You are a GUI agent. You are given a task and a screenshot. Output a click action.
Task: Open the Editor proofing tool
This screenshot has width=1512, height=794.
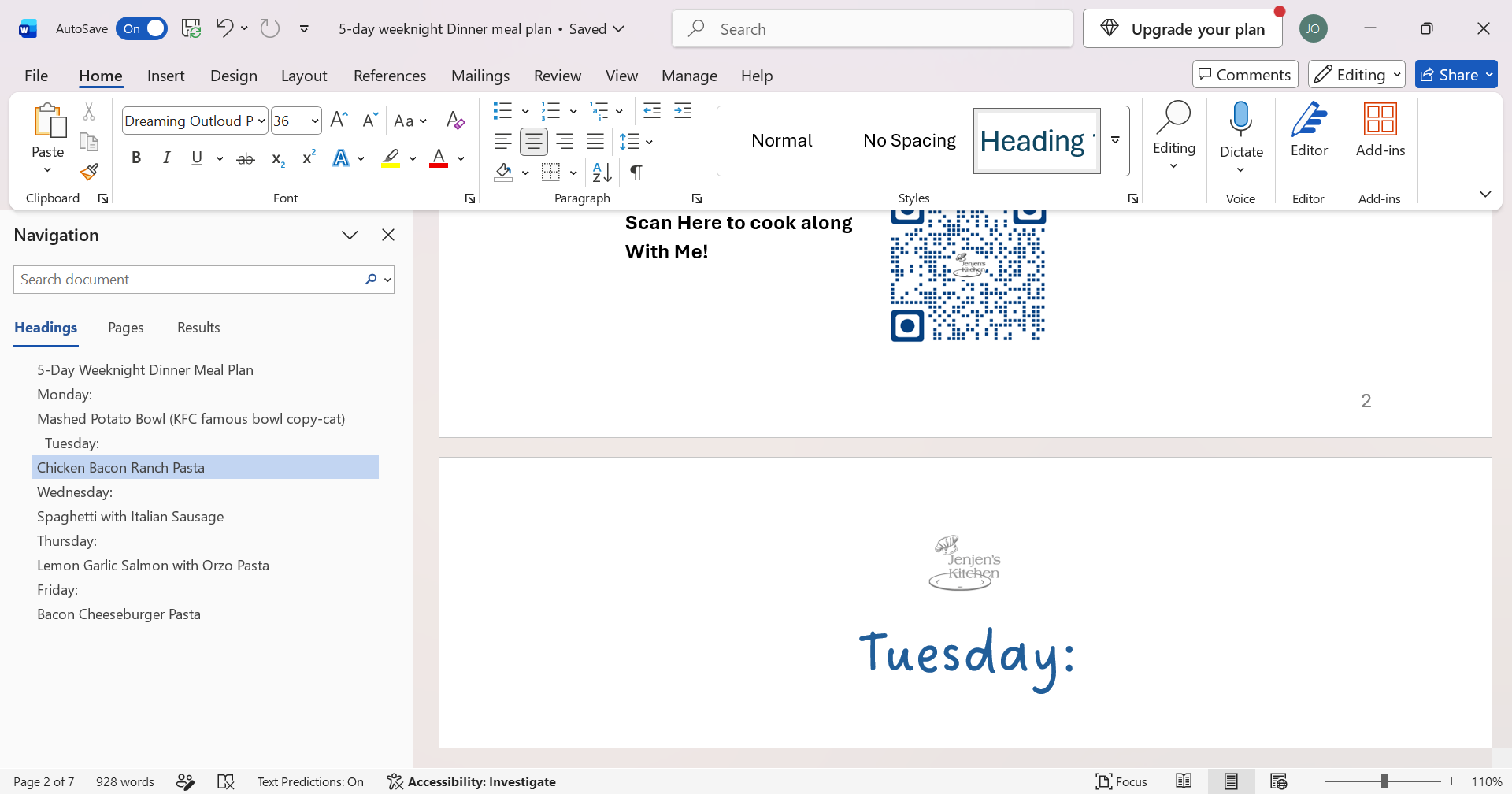pos(1309,130)
